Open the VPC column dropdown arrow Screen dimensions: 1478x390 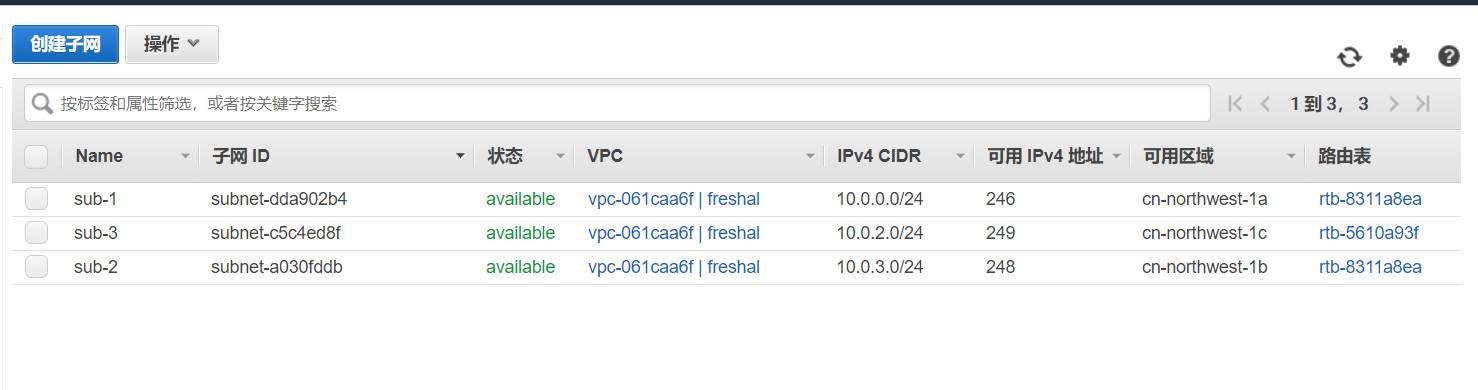(811, 156)
